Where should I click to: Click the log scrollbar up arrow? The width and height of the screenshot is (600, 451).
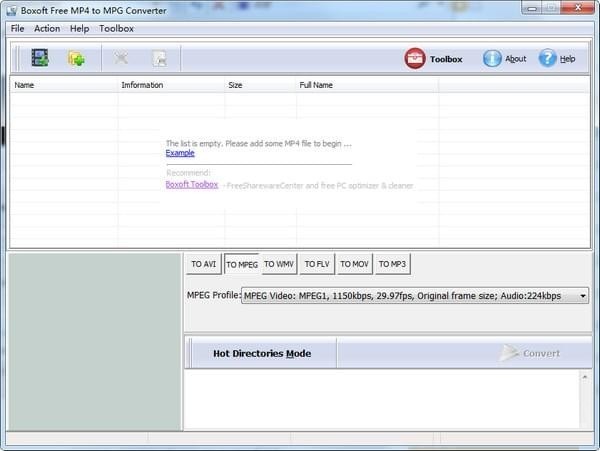[585, 377]
